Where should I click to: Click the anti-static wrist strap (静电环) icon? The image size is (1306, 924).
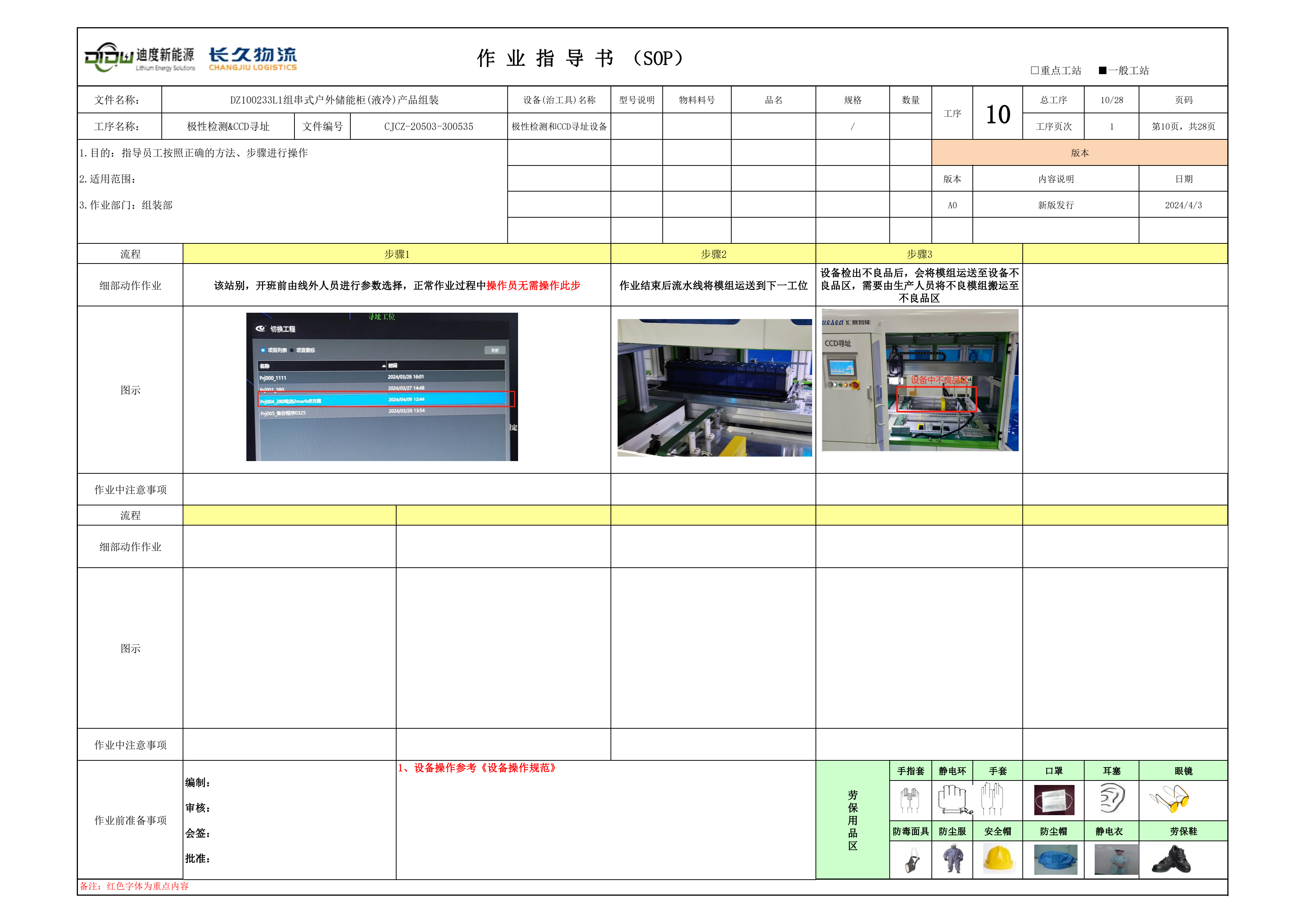point(953,799)
